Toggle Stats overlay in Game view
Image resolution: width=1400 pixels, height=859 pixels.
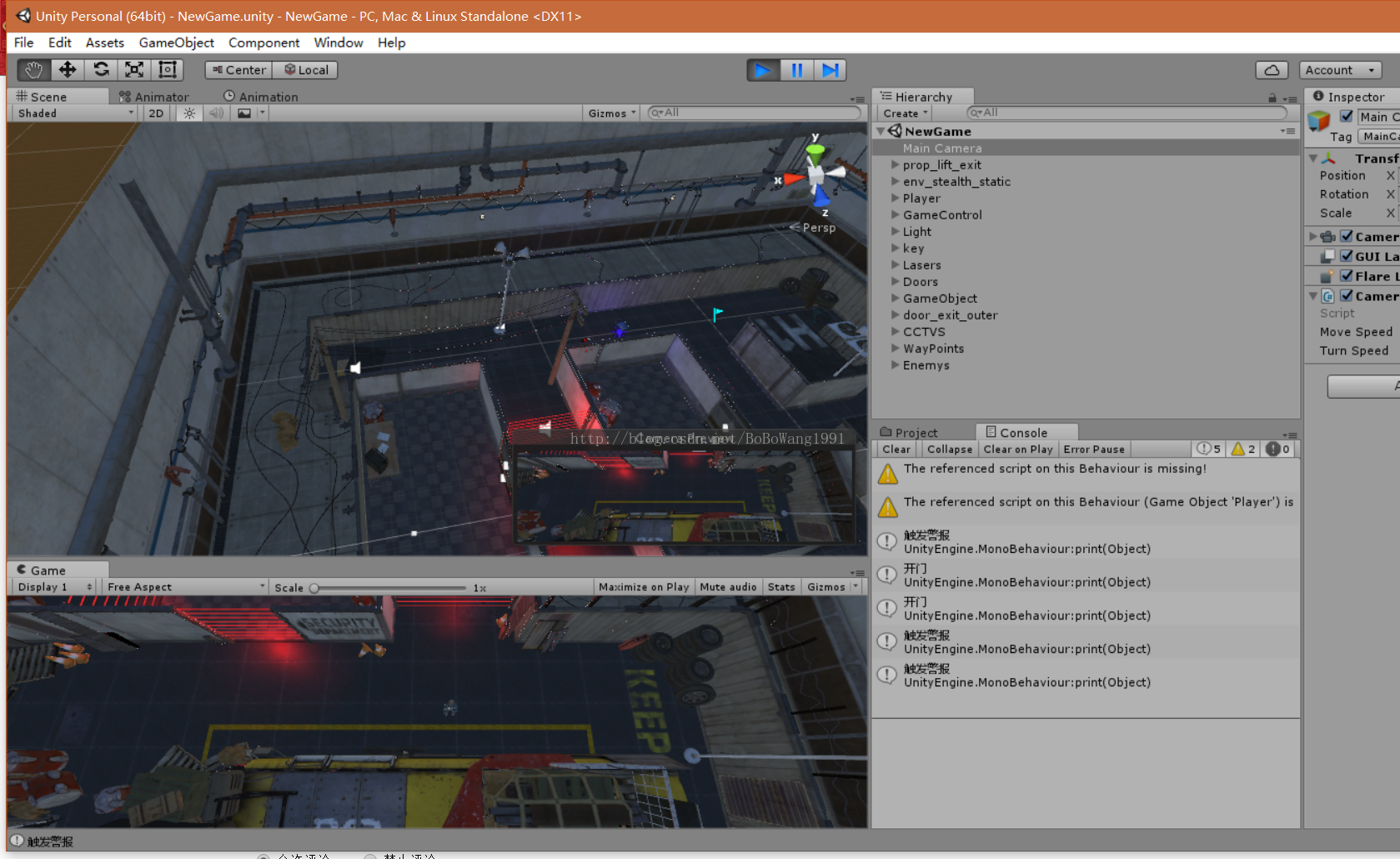[x=781, y=587]
